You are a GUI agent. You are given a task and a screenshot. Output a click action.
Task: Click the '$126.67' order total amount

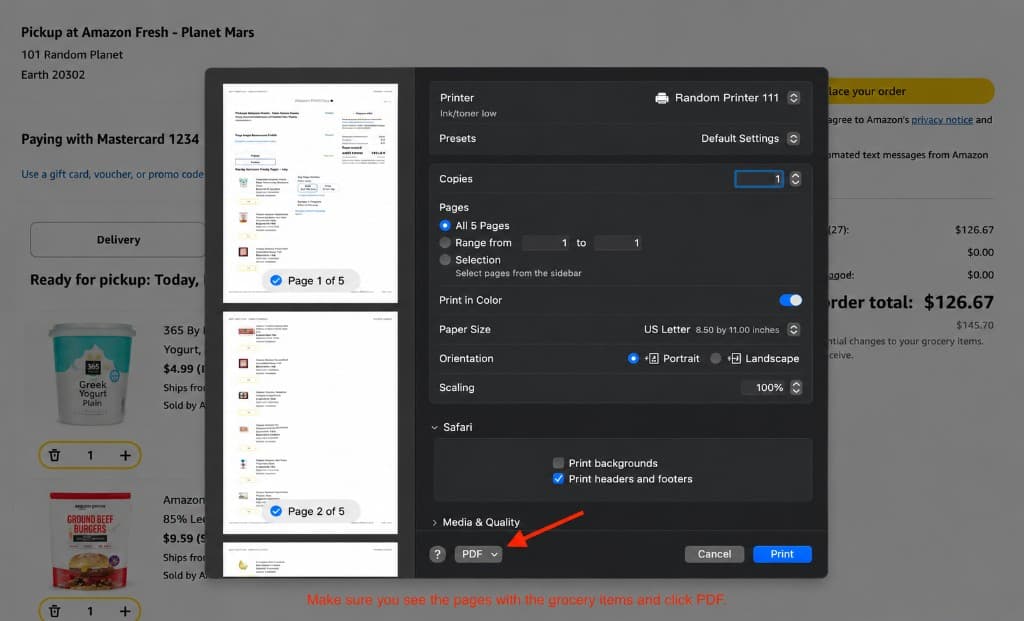958,302
